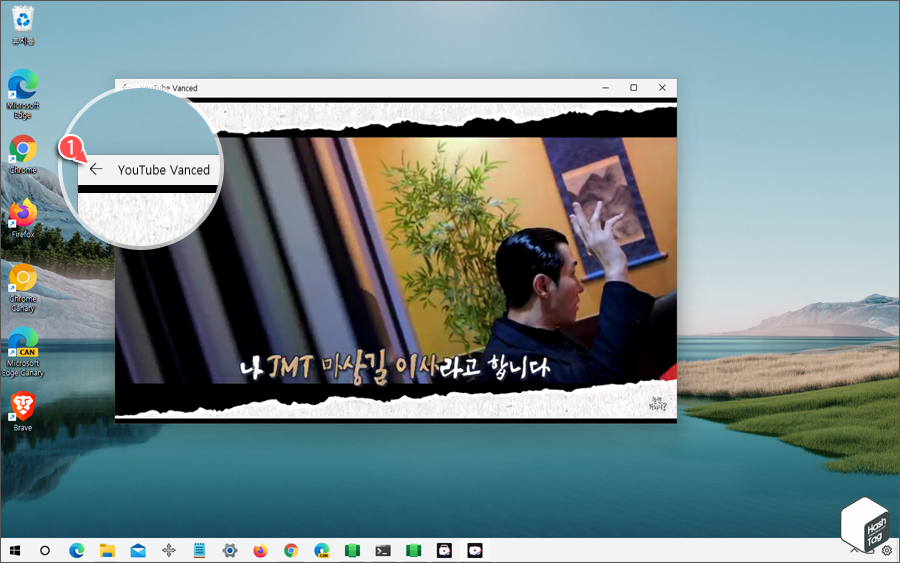Open Microsoft Edge Canary desktop shortcut
Screen dimensions: 900x563
coord(23,352)
